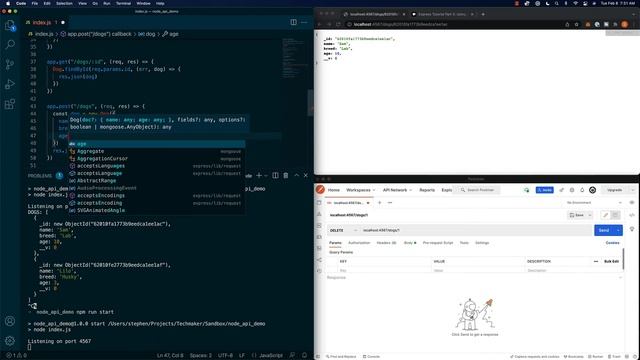640x360 pixels.
Task: Click the errors and warnings status item
Action: 16,356
